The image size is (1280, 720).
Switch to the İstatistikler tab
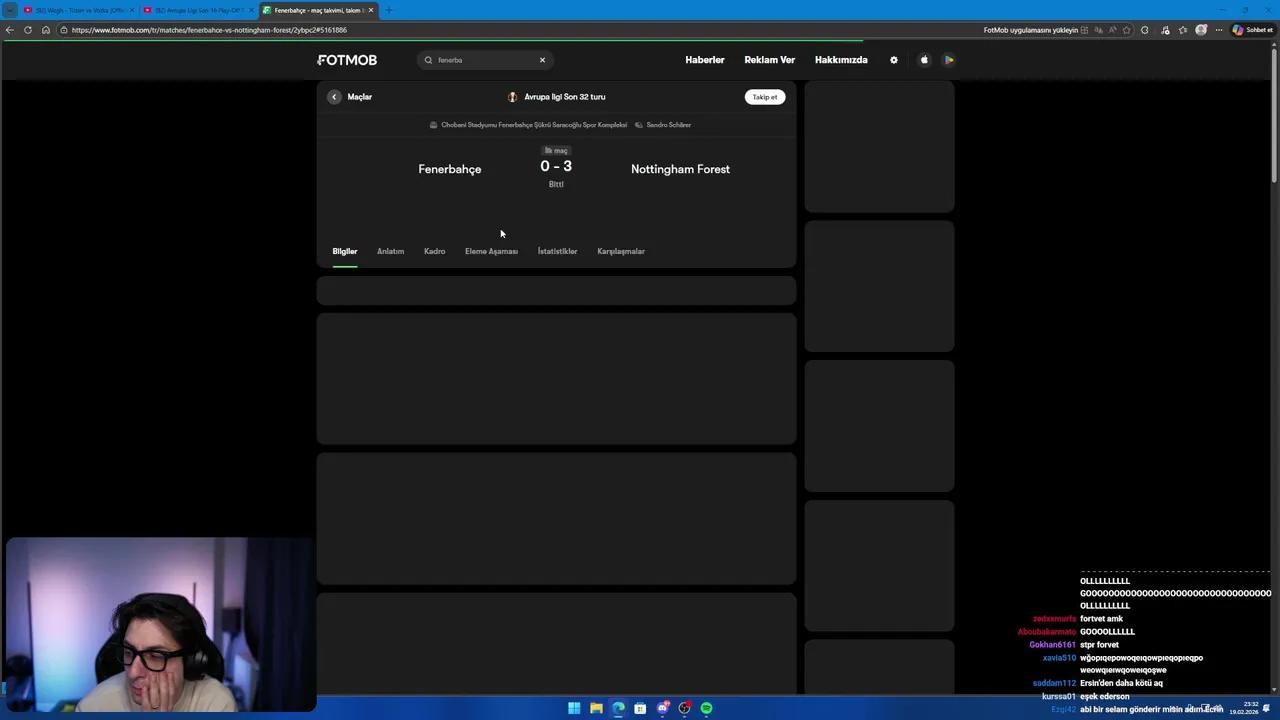click(557, 251)
